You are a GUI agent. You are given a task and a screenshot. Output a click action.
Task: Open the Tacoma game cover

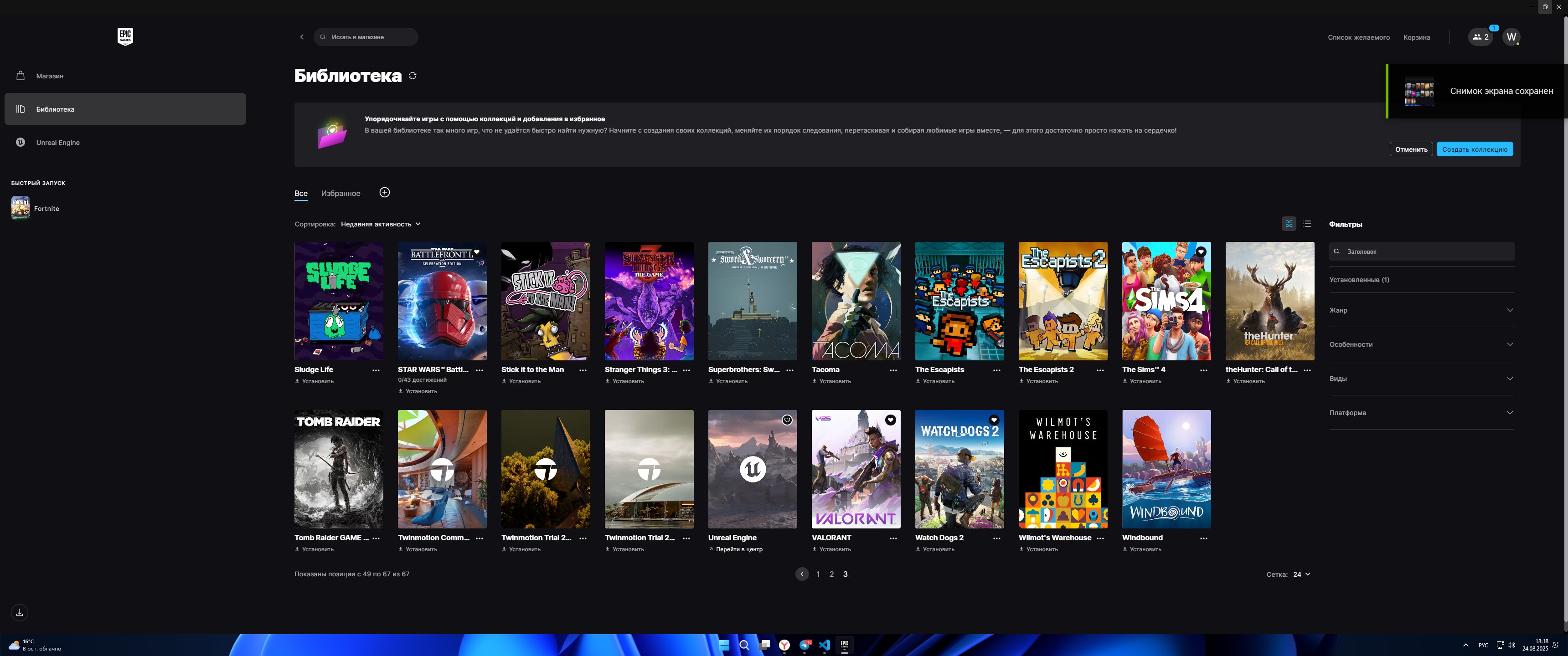(856, 301)
